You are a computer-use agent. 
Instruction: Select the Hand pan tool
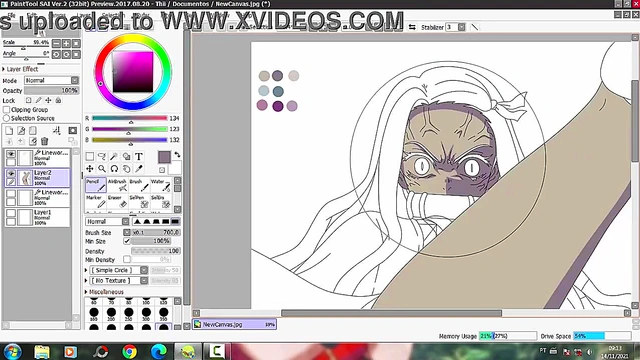pos(127,169)
